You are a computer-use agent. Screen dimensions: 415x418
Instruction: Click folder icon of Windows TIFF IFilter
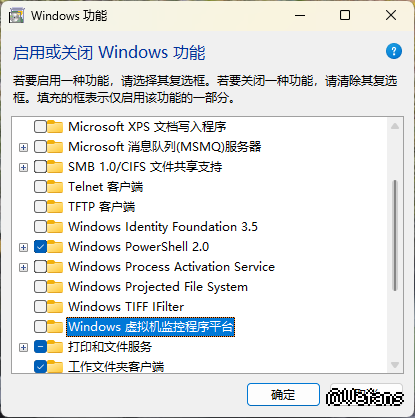[55, 307]
